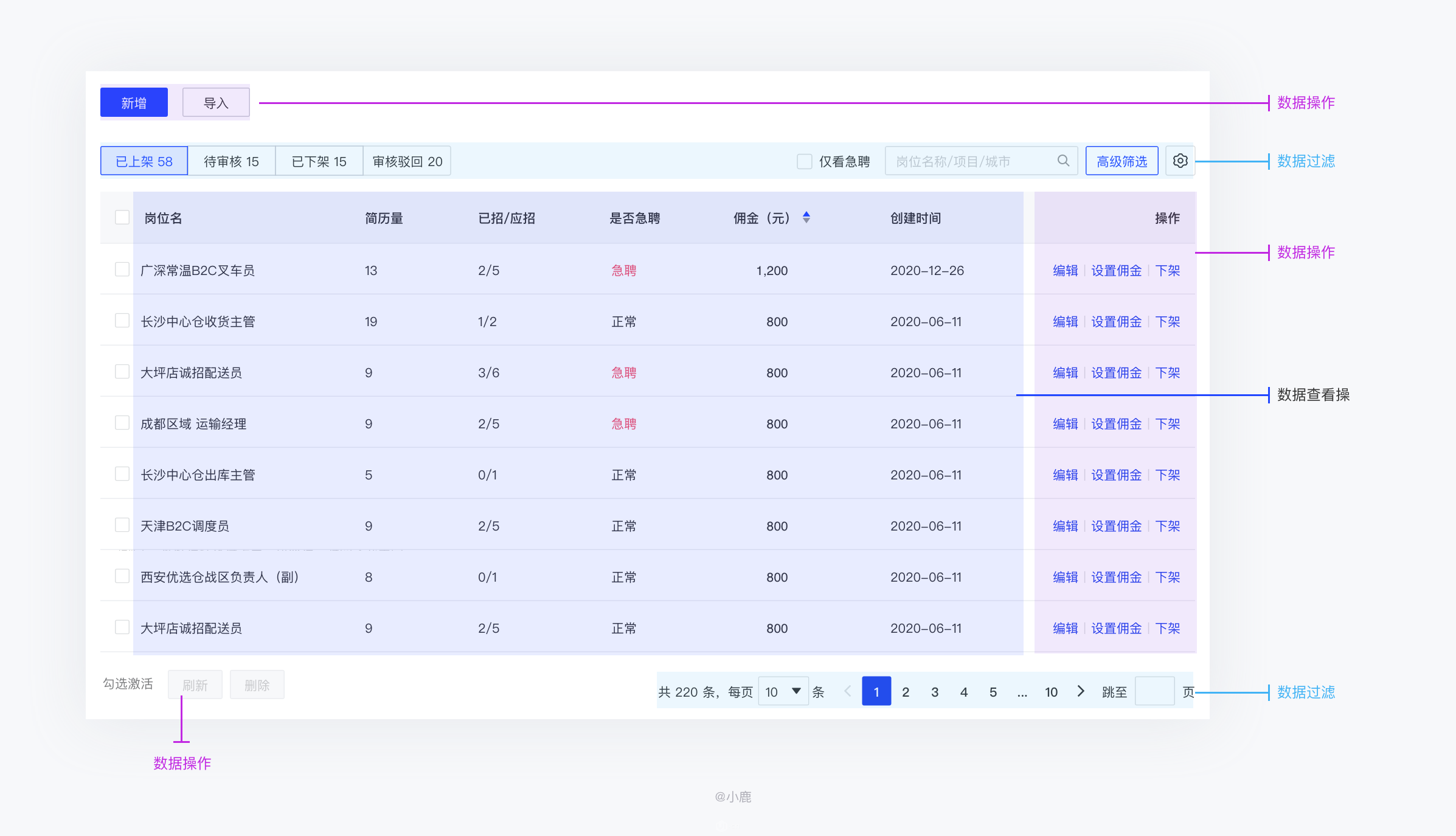Toggle the 仅看急聘 checkbox
Image resolution: width=1456 pixels, height=836 pixels.
click(x=804, y=161)
